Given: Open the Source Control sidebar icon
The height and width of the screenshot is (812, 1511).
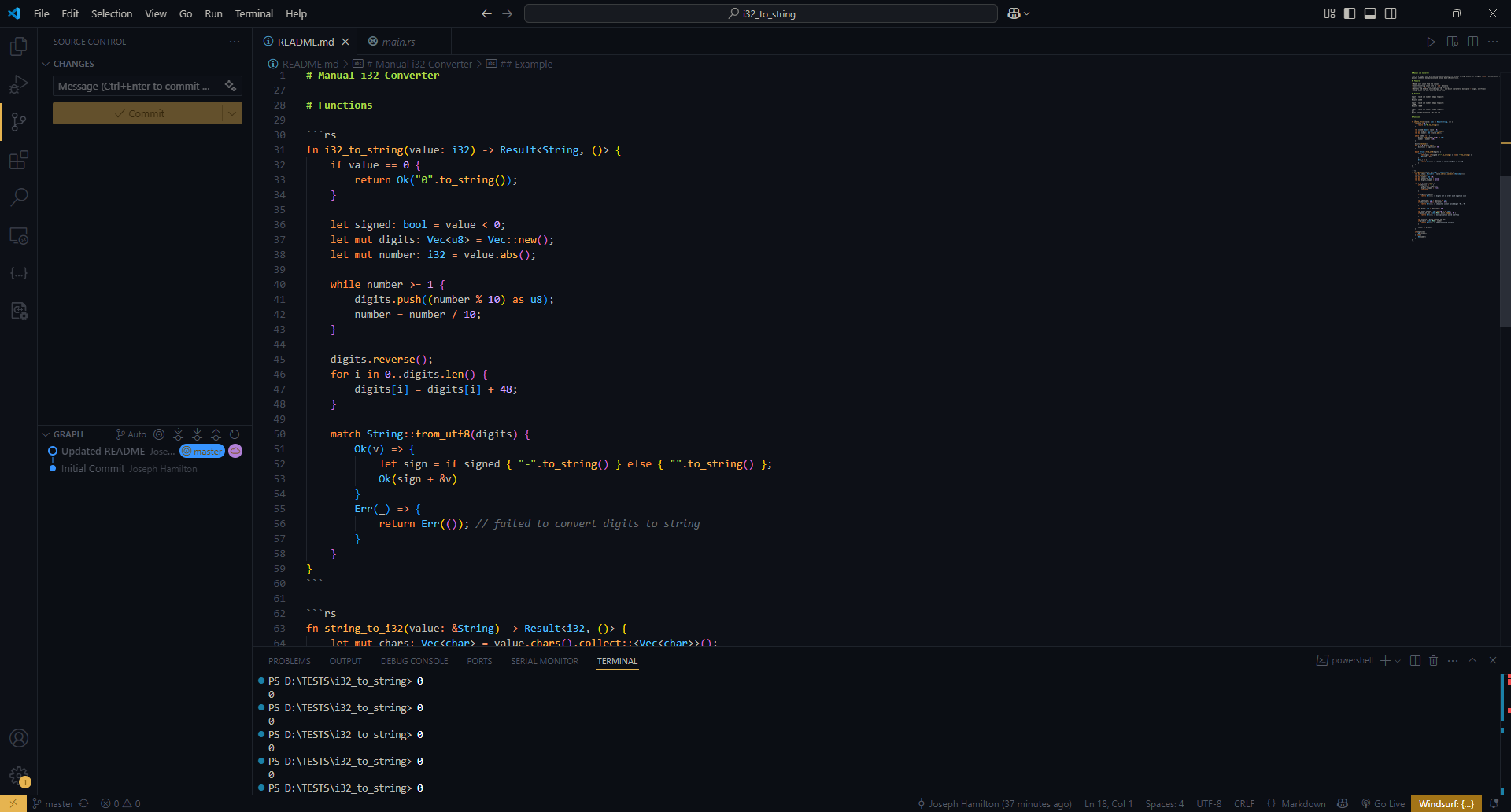Looking at the screenshot, I should [19, 122].
